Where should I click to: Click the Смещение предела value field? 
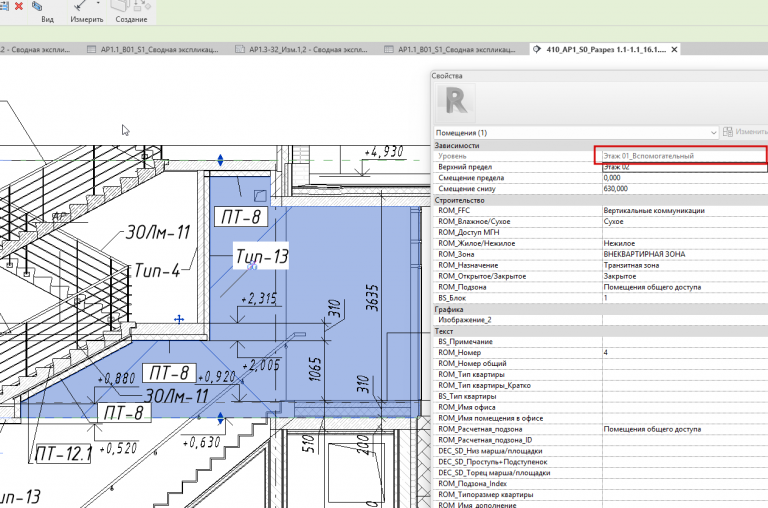coord(685,178)
